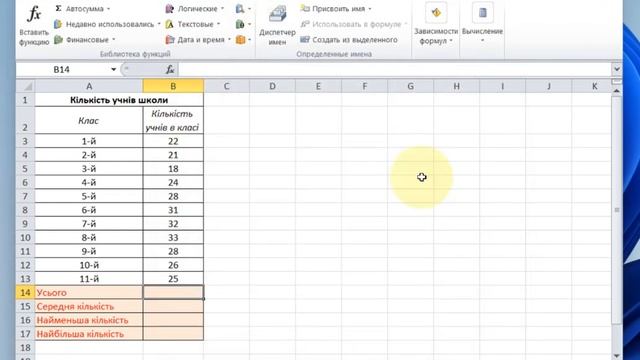
Task: Click the Присвоить имя button
Action: (x=333, y=9)
